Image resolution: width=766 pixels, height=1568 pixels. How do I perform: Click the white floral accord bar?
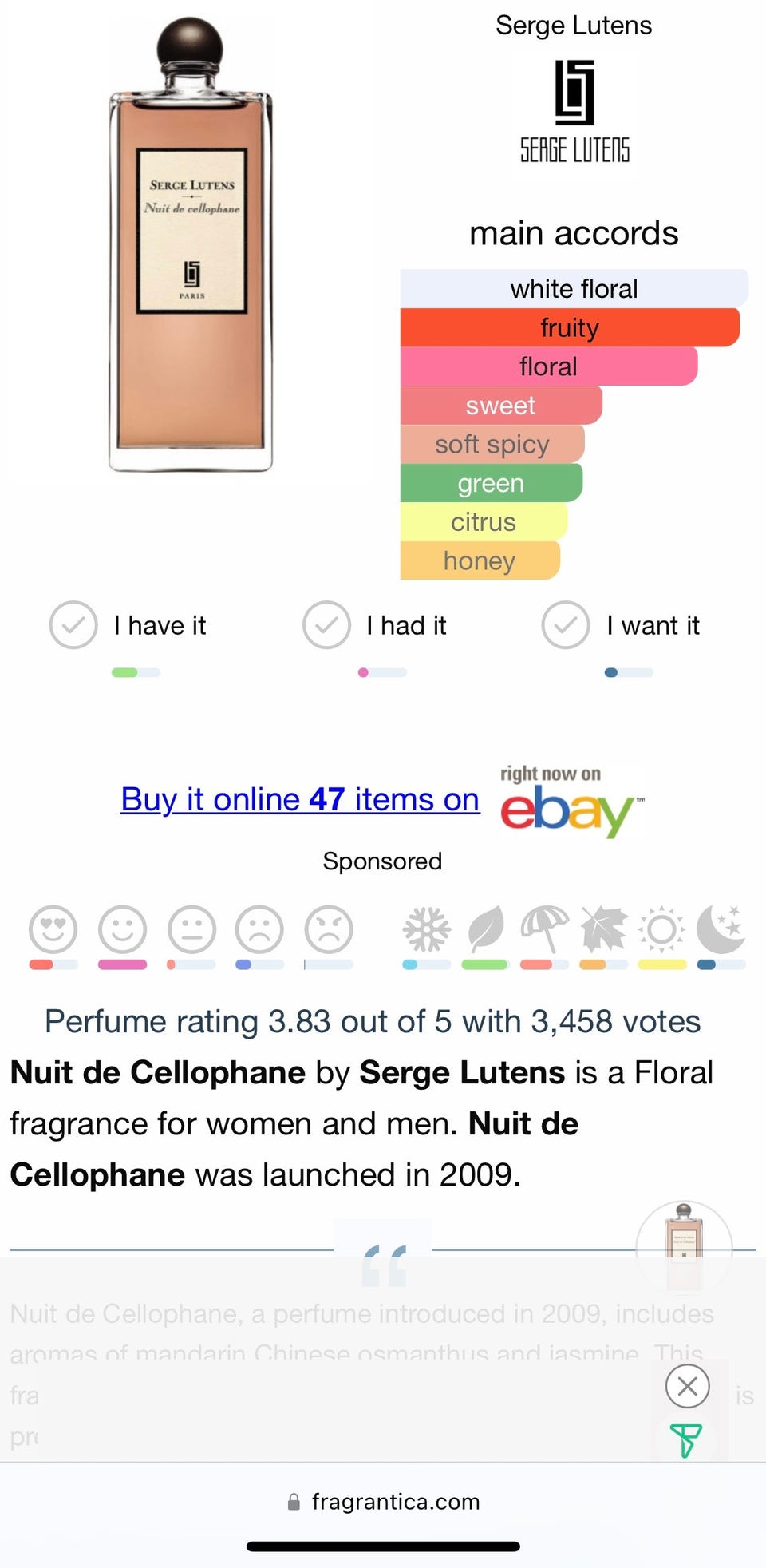coord(574,289)
